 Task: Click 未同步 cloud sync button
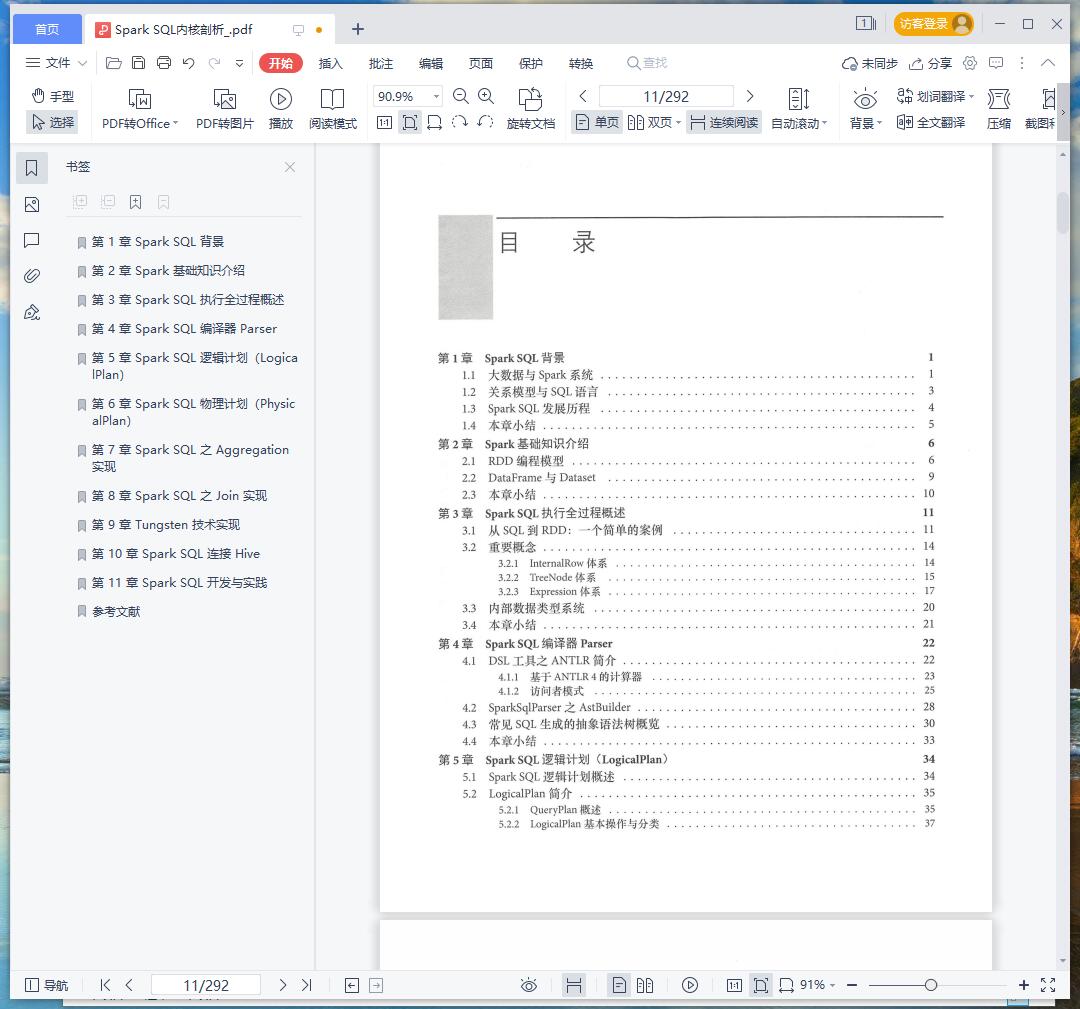[869, 63]
